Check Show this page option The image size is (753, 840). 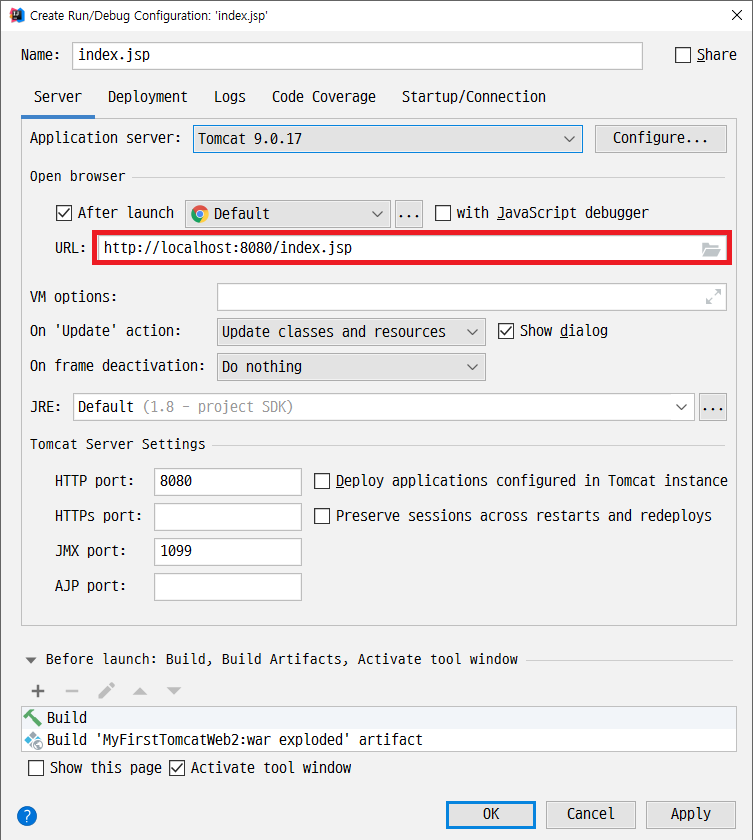point(36,768)
